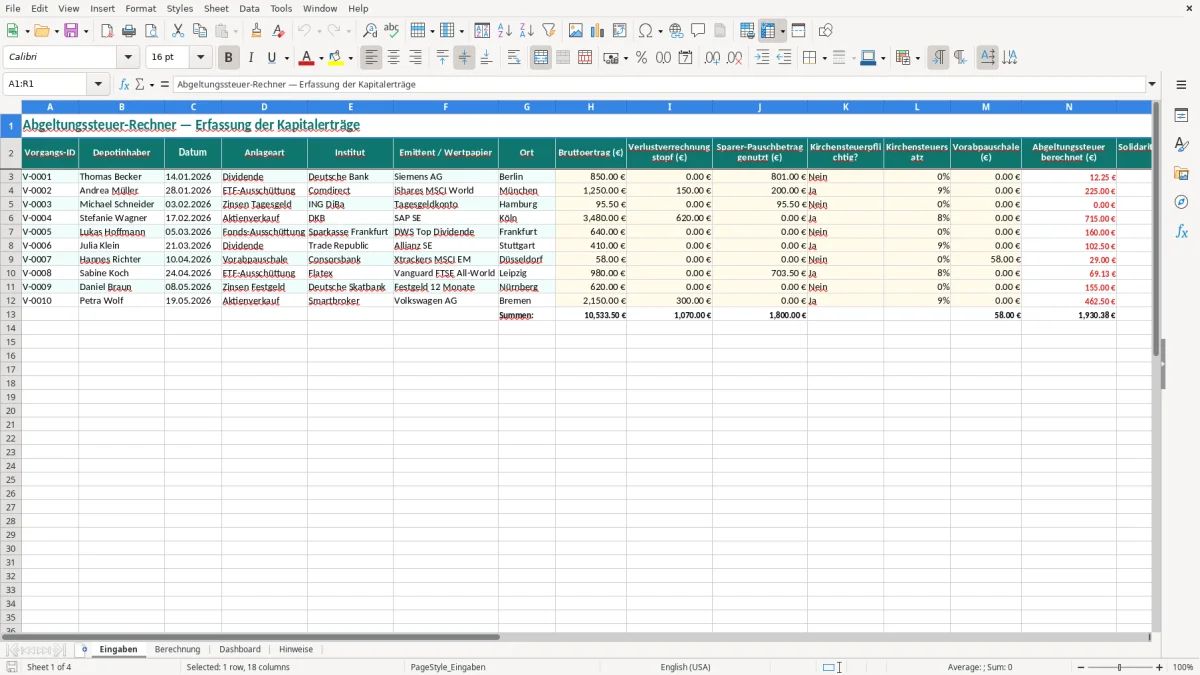This screenshot has width=1200, height=675.
Task: Insert an image
Action: coord(576,31)
